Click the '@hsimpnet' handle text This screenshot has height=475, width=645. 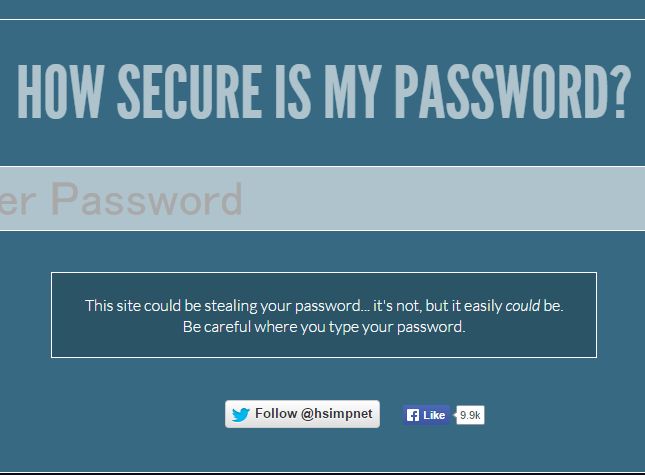click(336, 414)
